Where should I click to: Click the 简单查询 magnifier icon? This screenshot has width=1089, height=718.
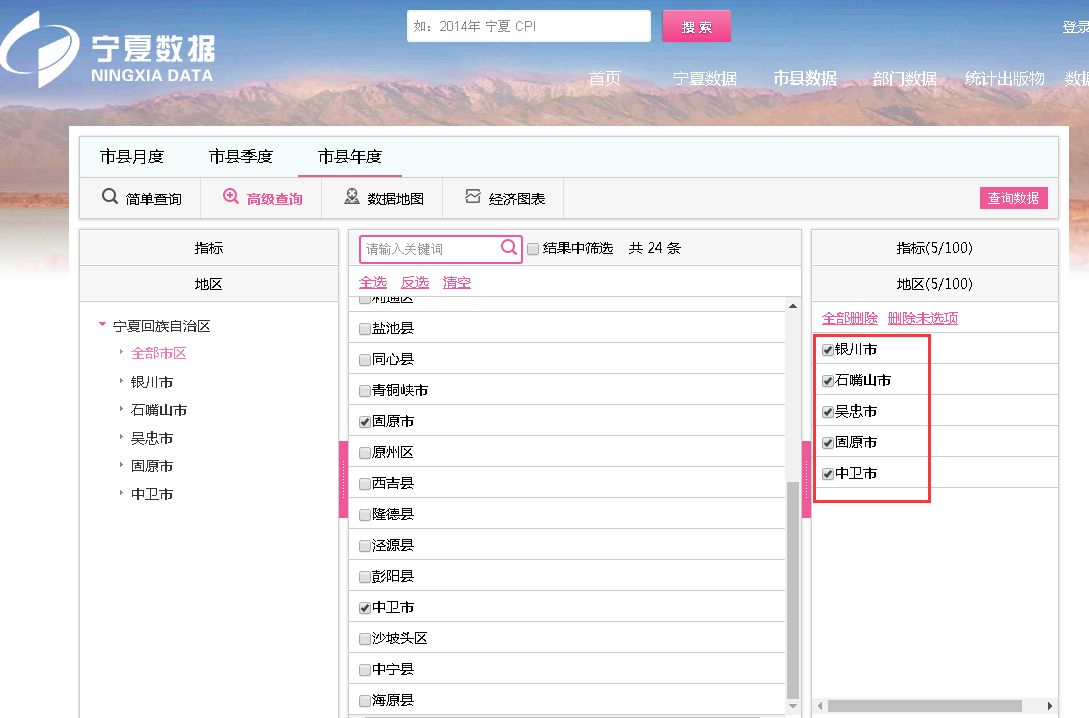tap(110, 197)
